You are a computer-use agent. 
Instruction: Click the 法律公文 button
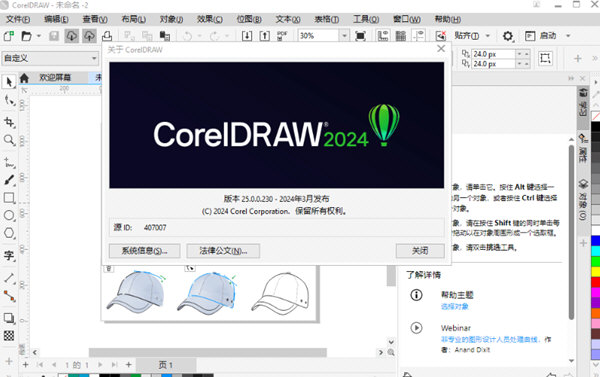223,251
